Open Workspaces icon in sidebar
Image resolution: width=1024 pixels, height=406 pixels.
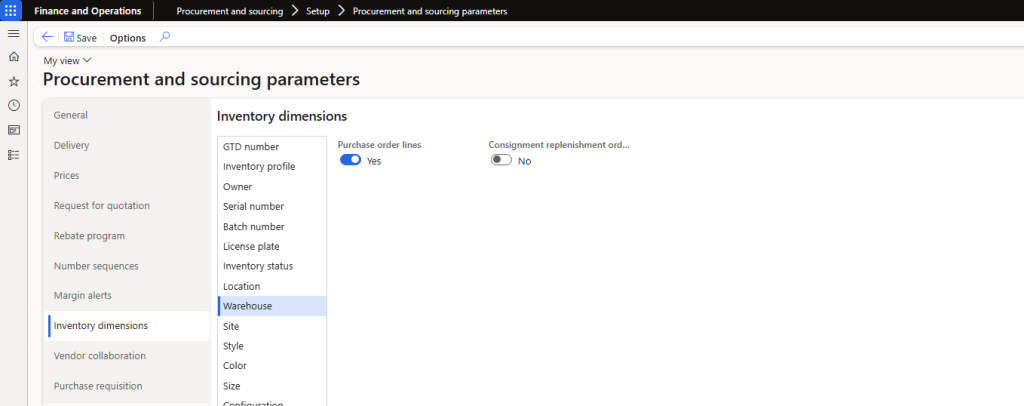click(x=13, y=130)
